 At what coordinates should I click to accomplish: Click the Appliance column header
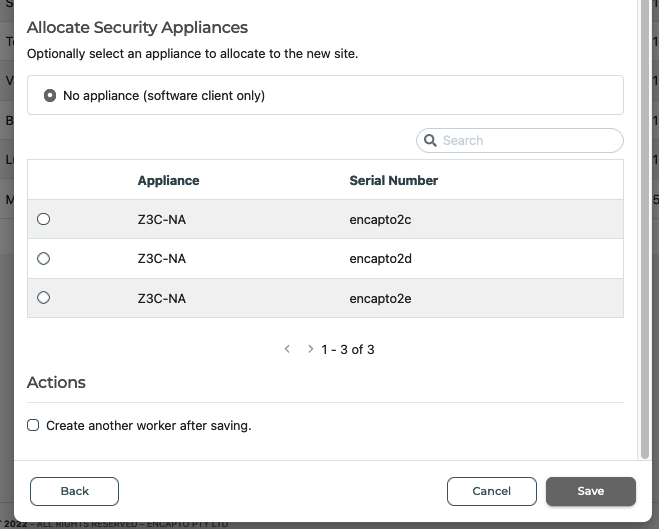169,180
